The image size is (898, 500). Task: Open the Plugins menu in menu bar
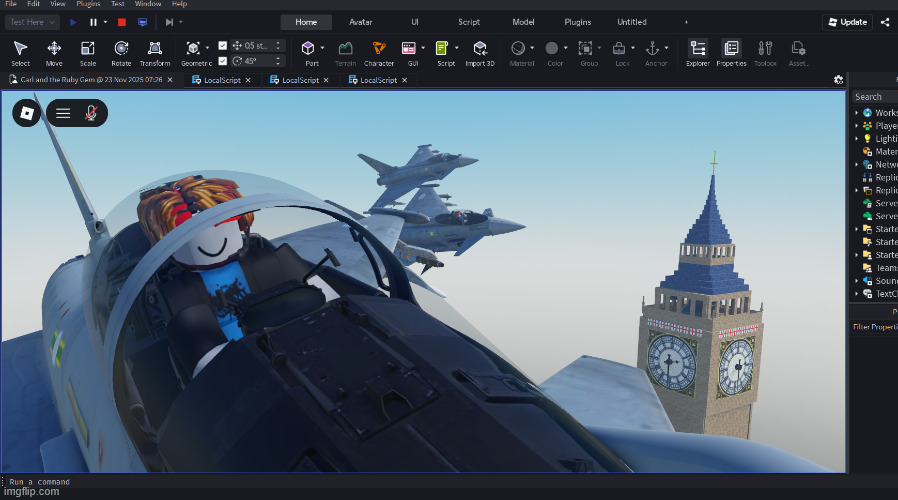(x=88, y=4)
